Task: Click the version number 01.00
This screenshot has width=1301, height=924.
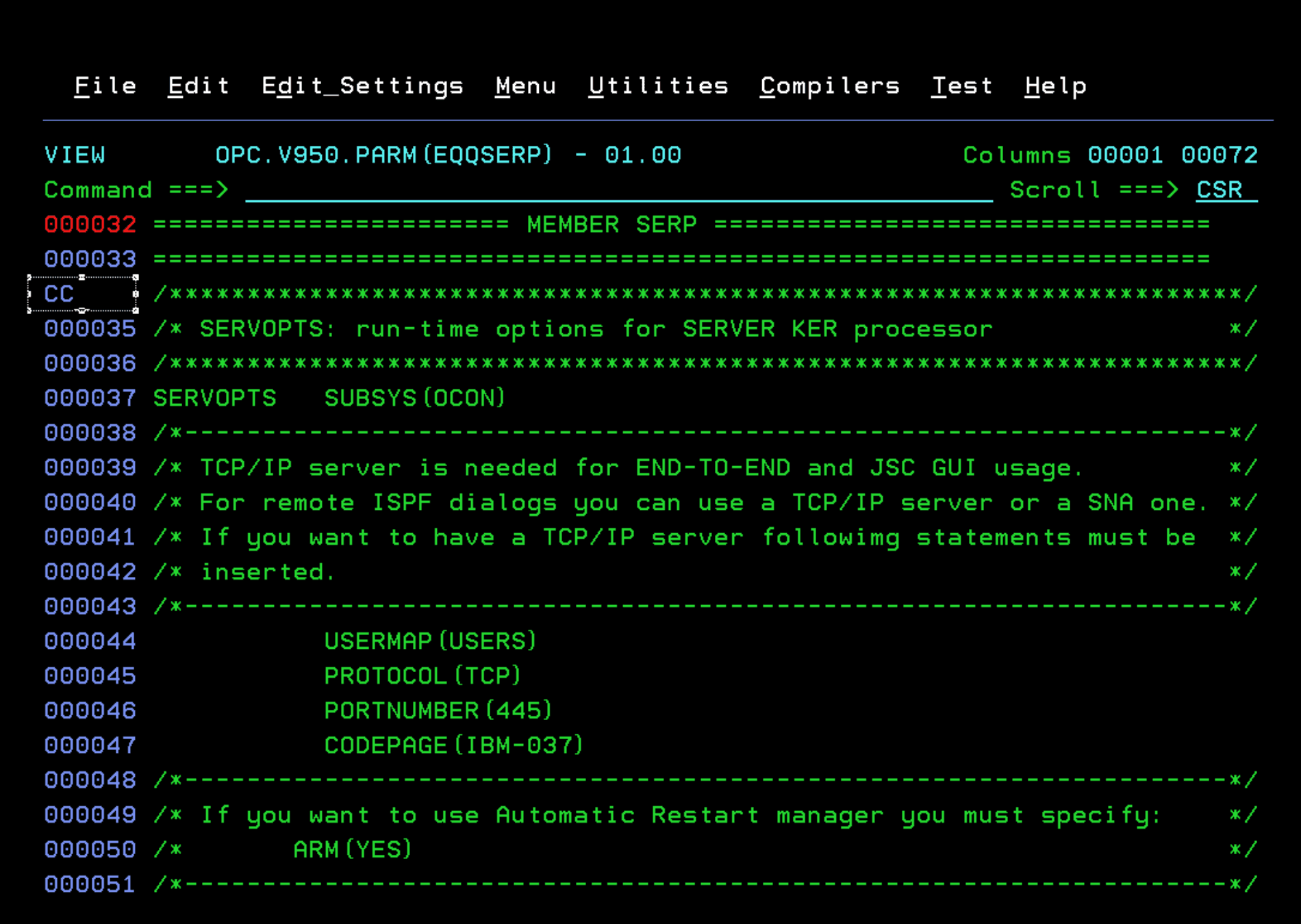Action: click(x=643, y=155)
